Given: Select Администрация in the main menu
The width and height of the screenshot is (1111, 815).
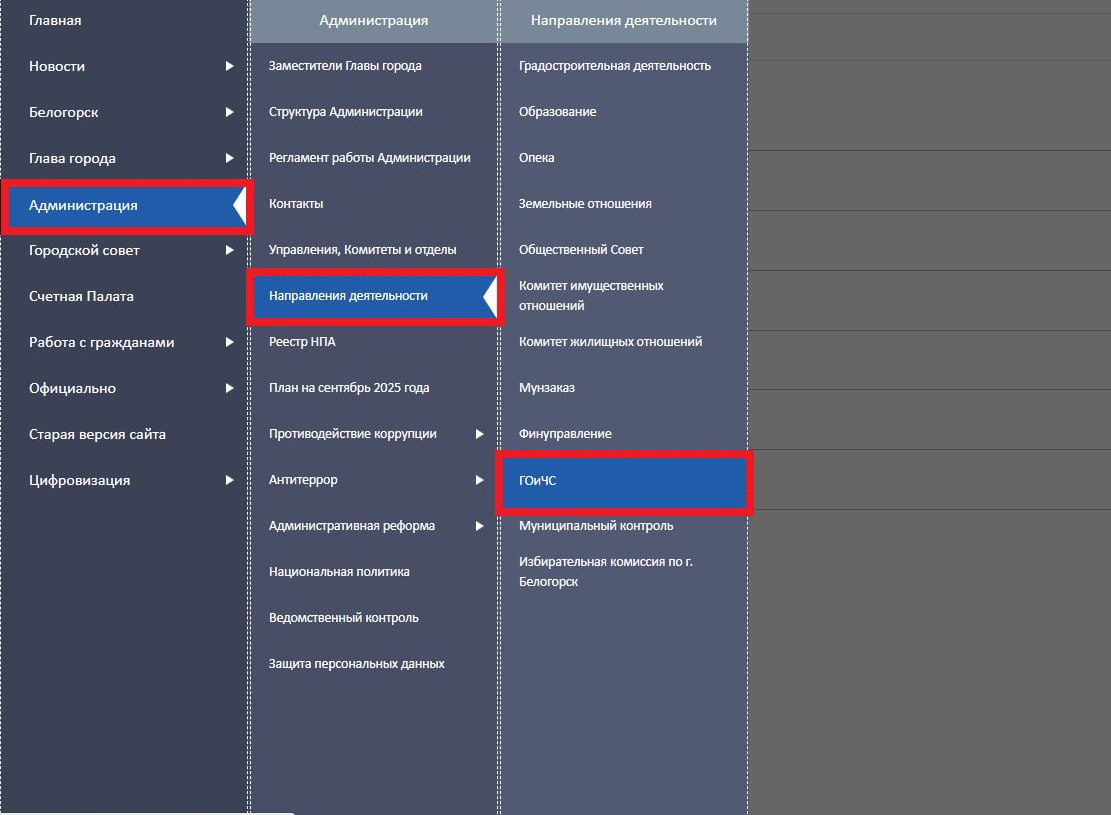Looking at the screenshot, I should click(84, 206).
